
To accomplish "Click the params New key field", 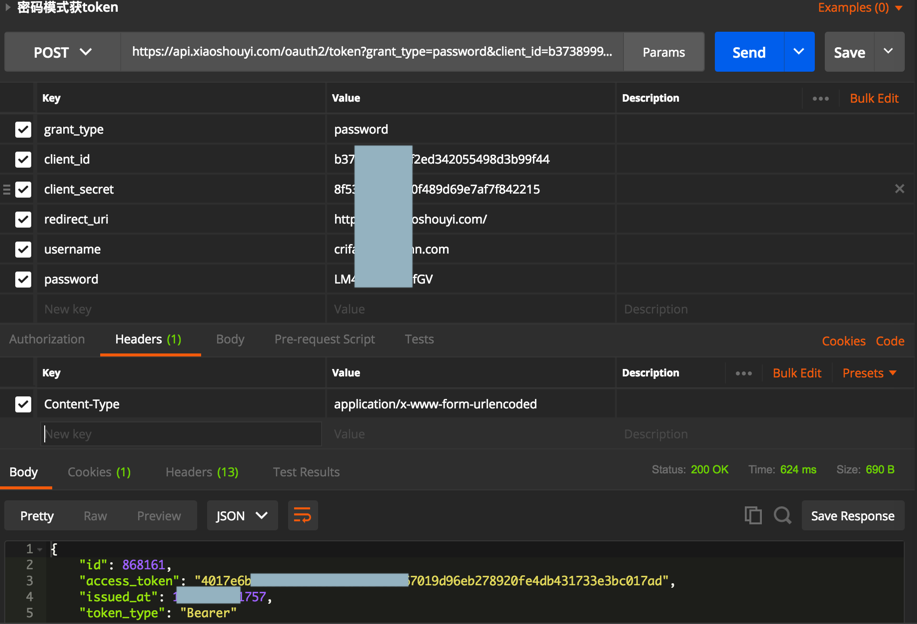I will click(x=181, y=309).
